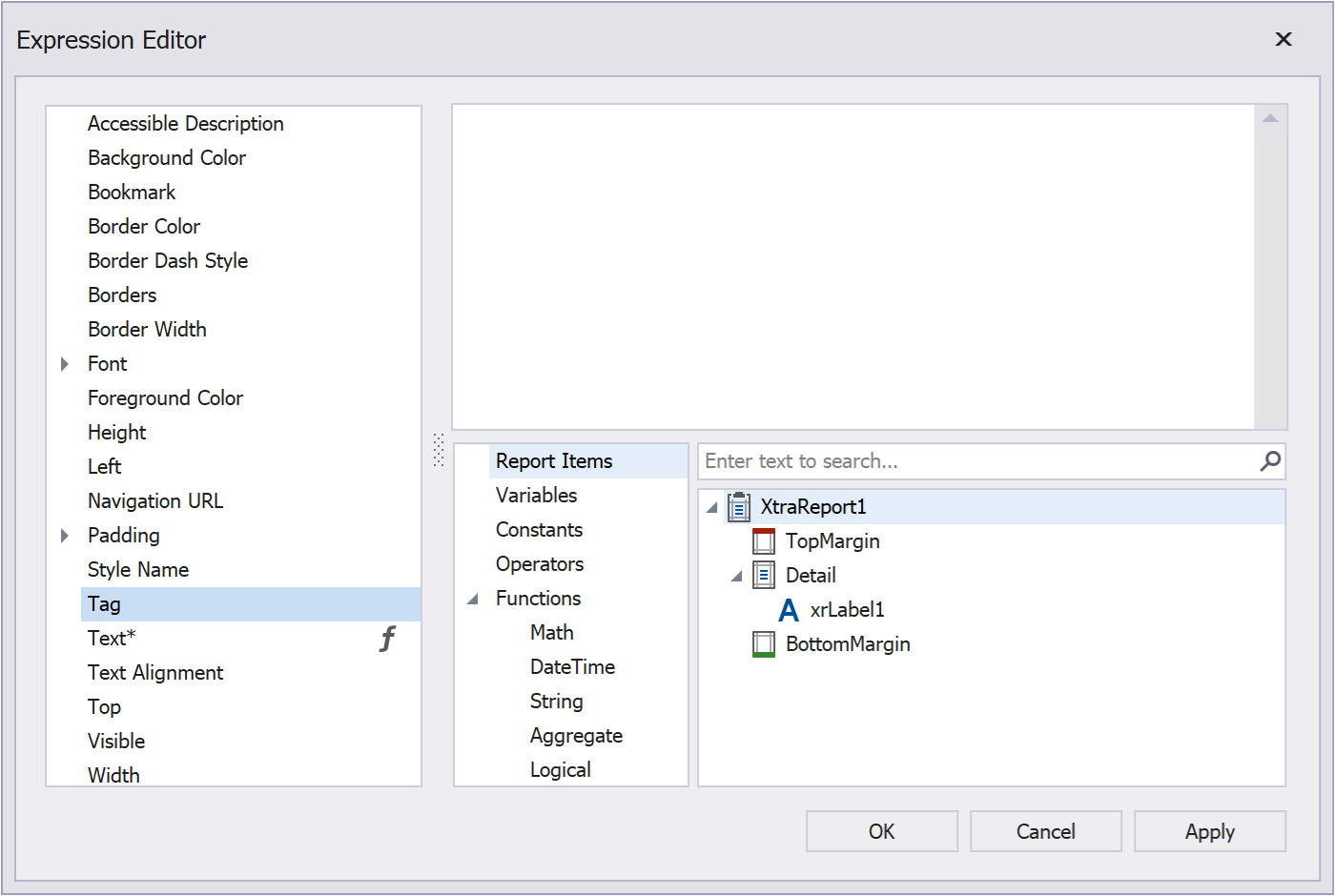The image size is (1335, 896).
Task: Expand the Padding property node
Action: [65, 536]
